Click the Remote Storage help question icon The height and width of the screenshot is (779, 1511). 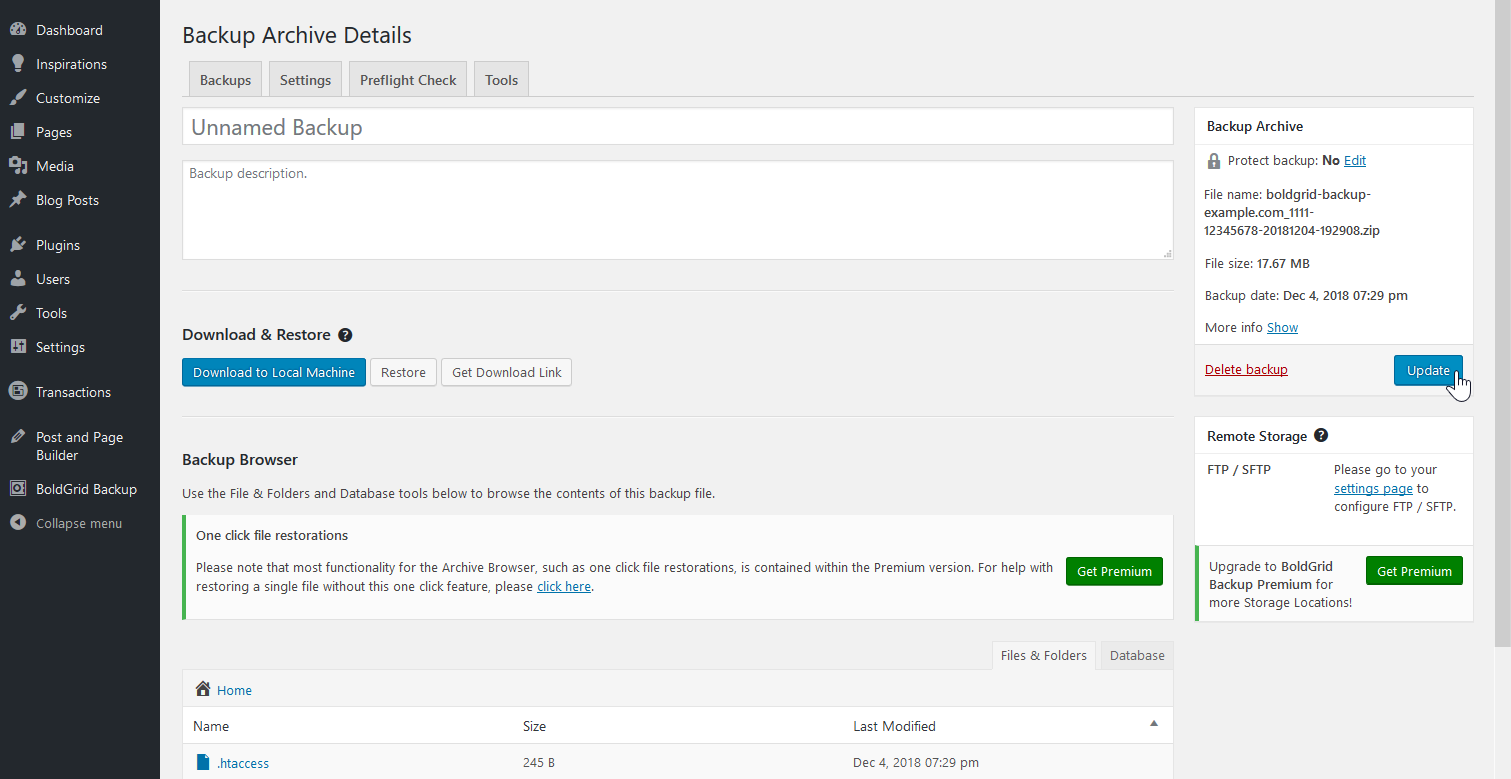(1321, 436)
